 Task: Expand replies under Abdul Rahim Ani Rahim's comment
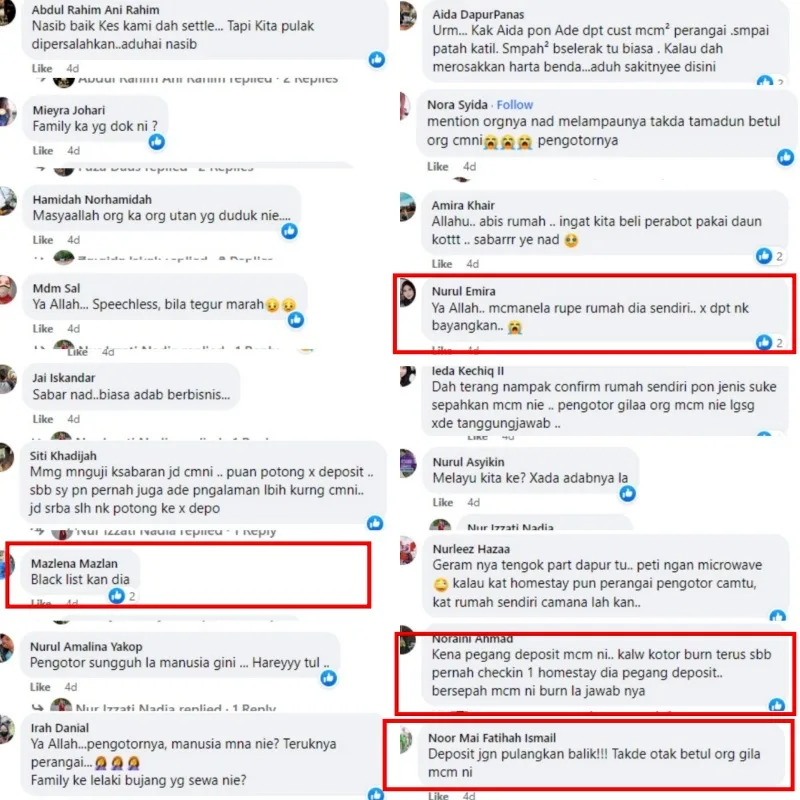(195, 80)
